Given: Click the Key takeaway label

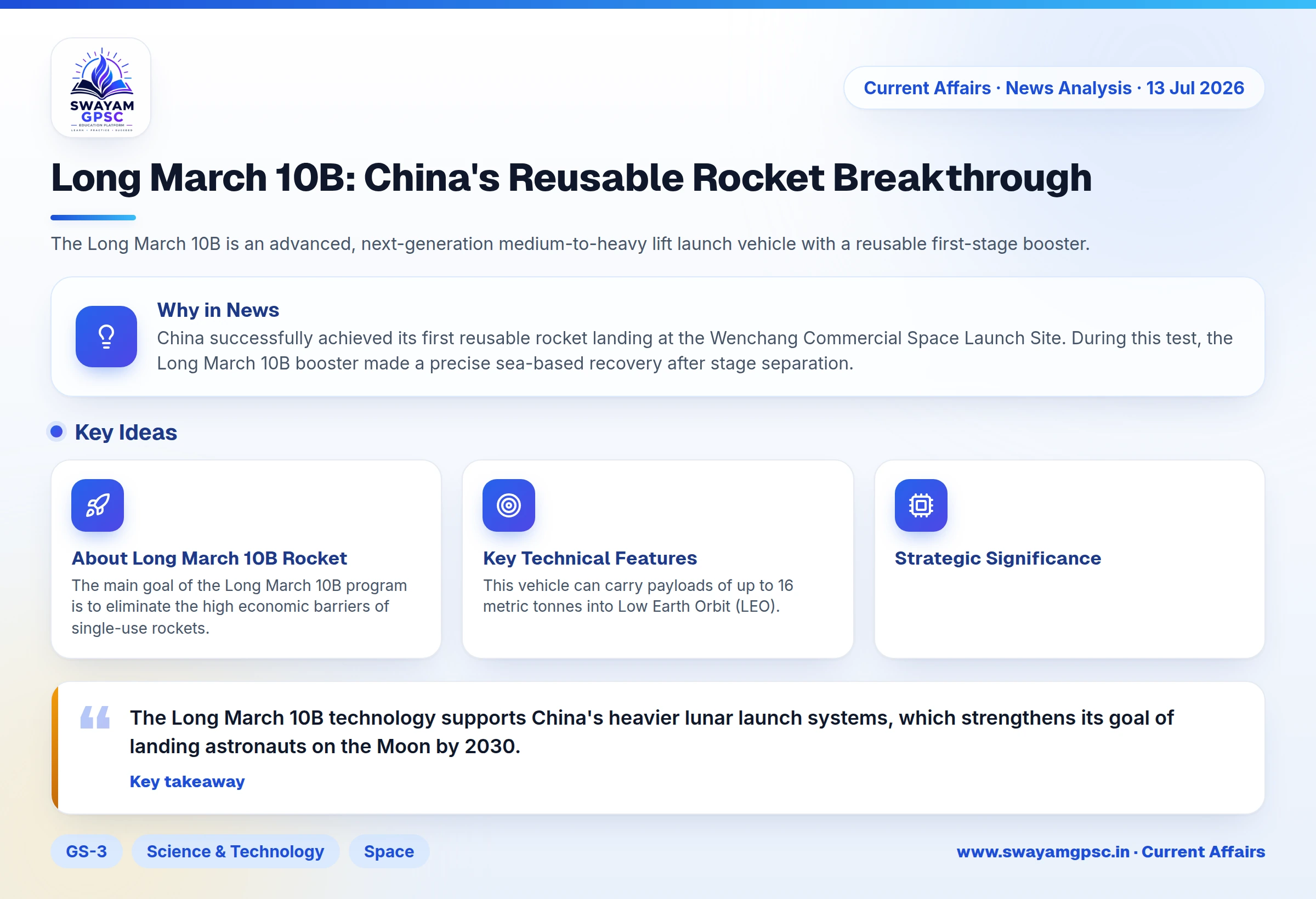Looking at the screenshot, I should click(187, 781).
